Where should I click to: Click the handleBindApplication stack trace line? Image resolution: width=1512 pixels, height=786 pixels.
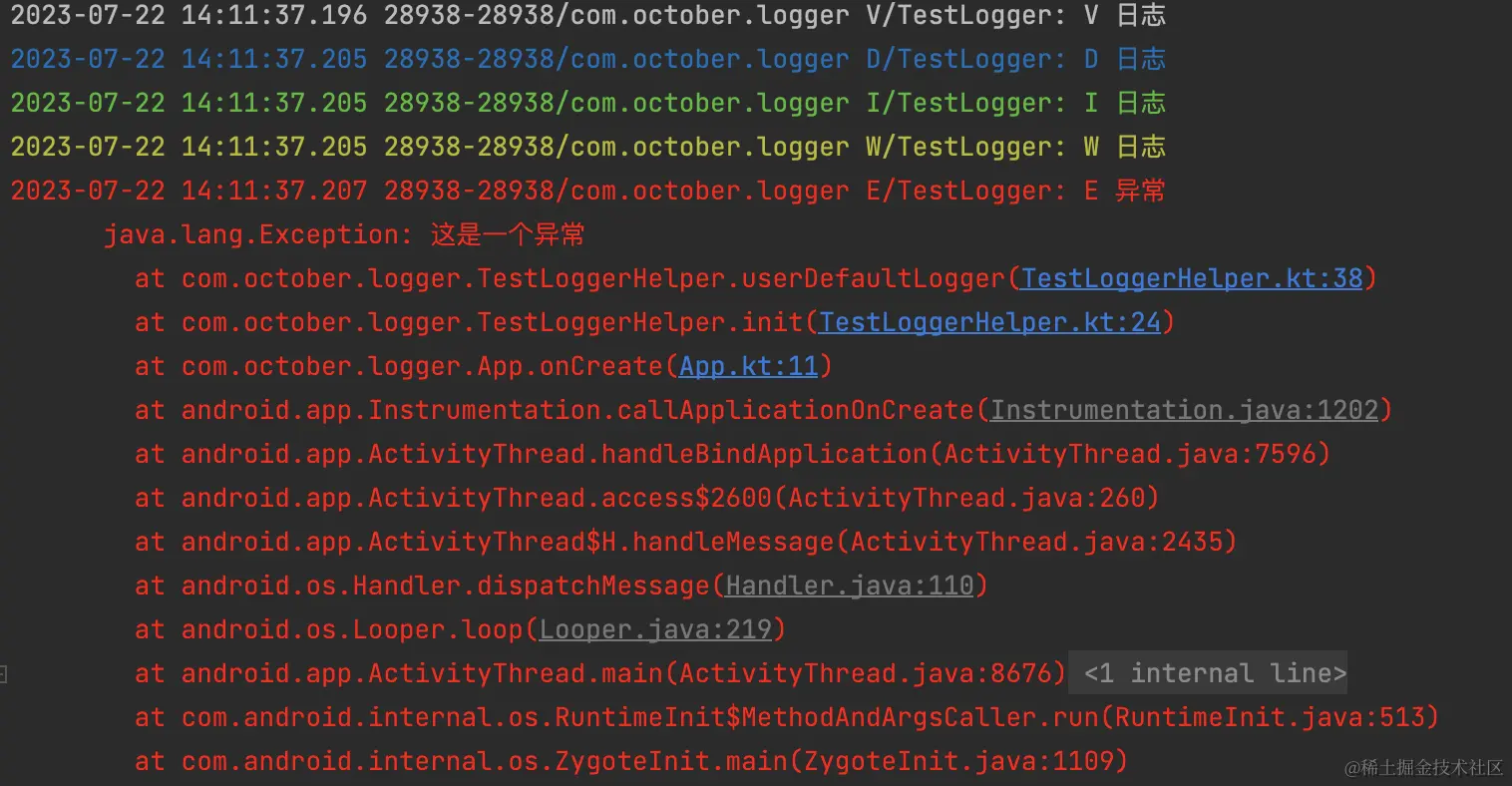coord(733,454)
